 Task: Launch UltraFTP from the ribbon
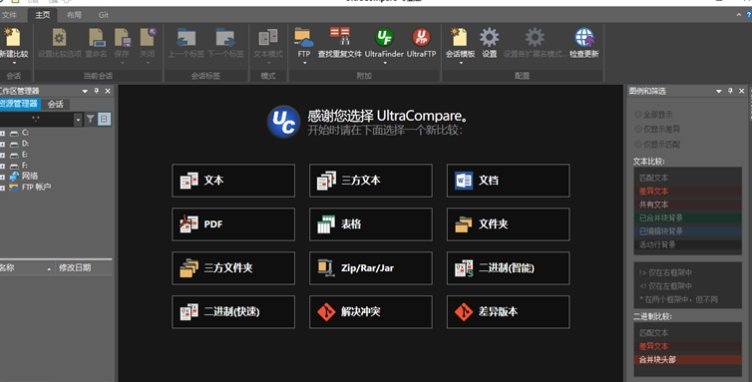421,37
